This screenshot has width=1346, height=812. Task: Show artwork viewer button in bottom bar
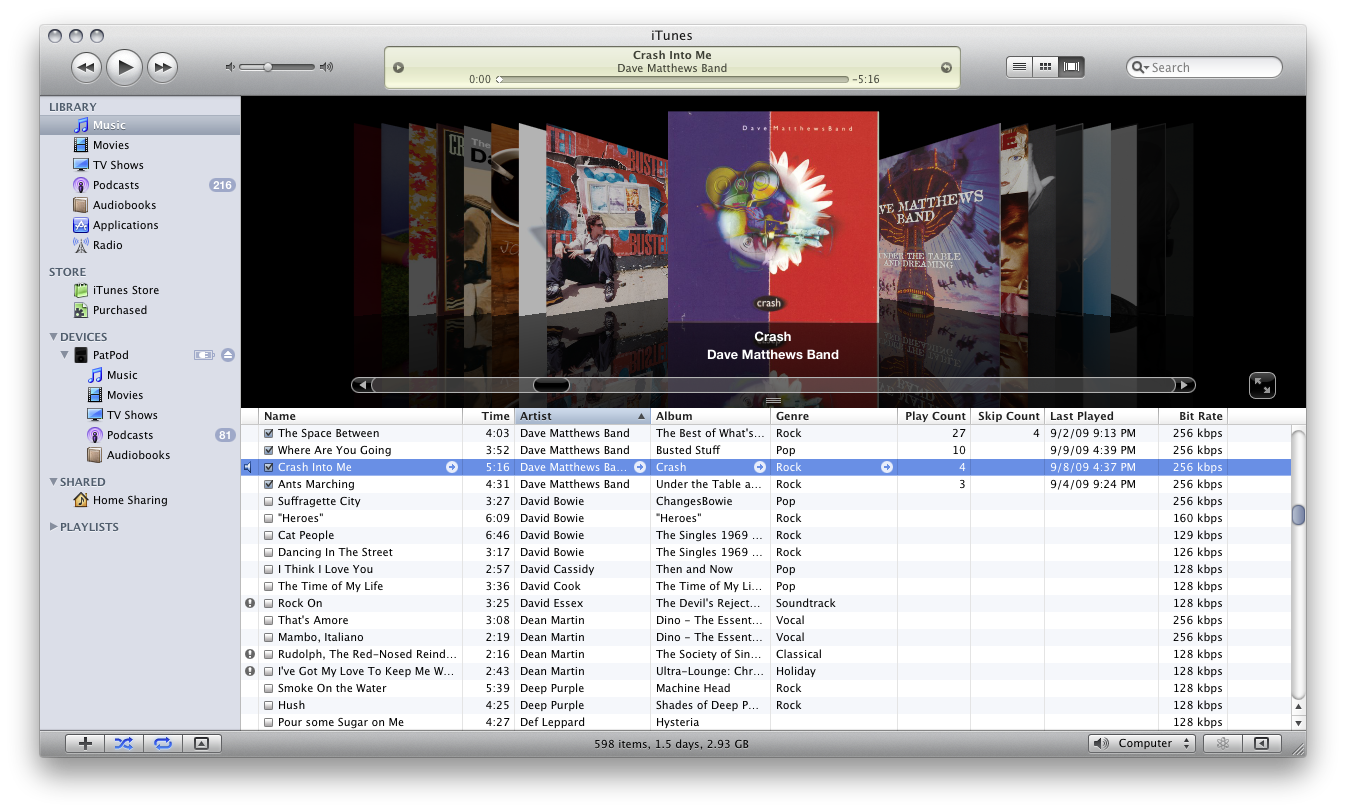[201, 743]
